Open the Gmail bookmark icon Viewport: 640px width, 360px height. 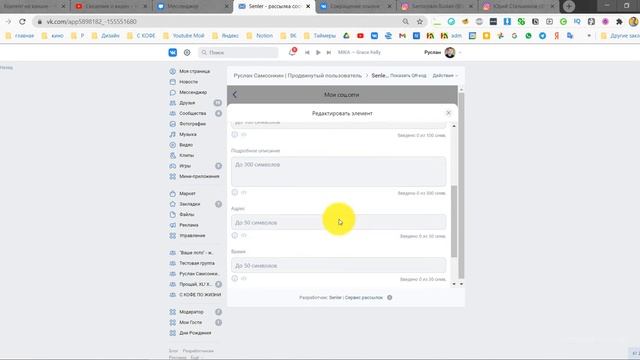point(402,36)
